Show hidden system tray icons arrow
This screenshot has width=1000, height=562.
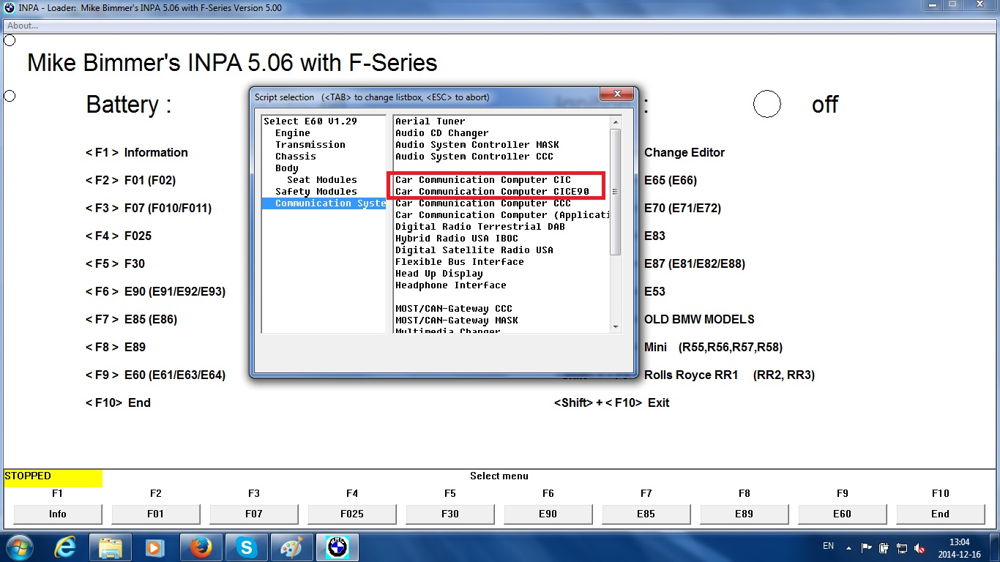pyautogui.click(x=851, y=547)
